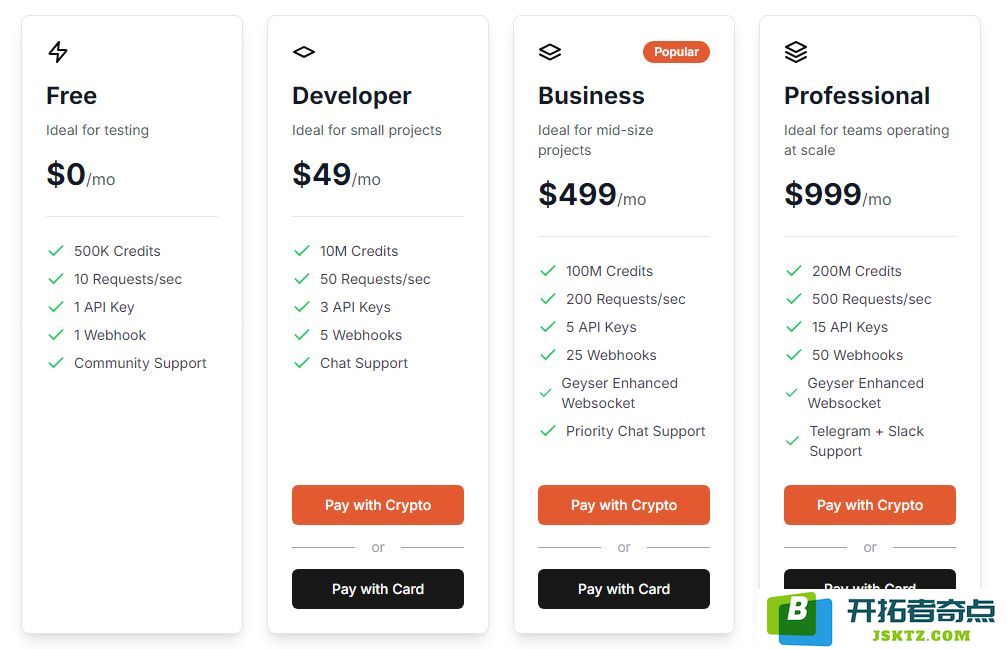Select Pay with Crypto for Professional plan
Viewport: 1007px width, 649px height.
point(870,505)
